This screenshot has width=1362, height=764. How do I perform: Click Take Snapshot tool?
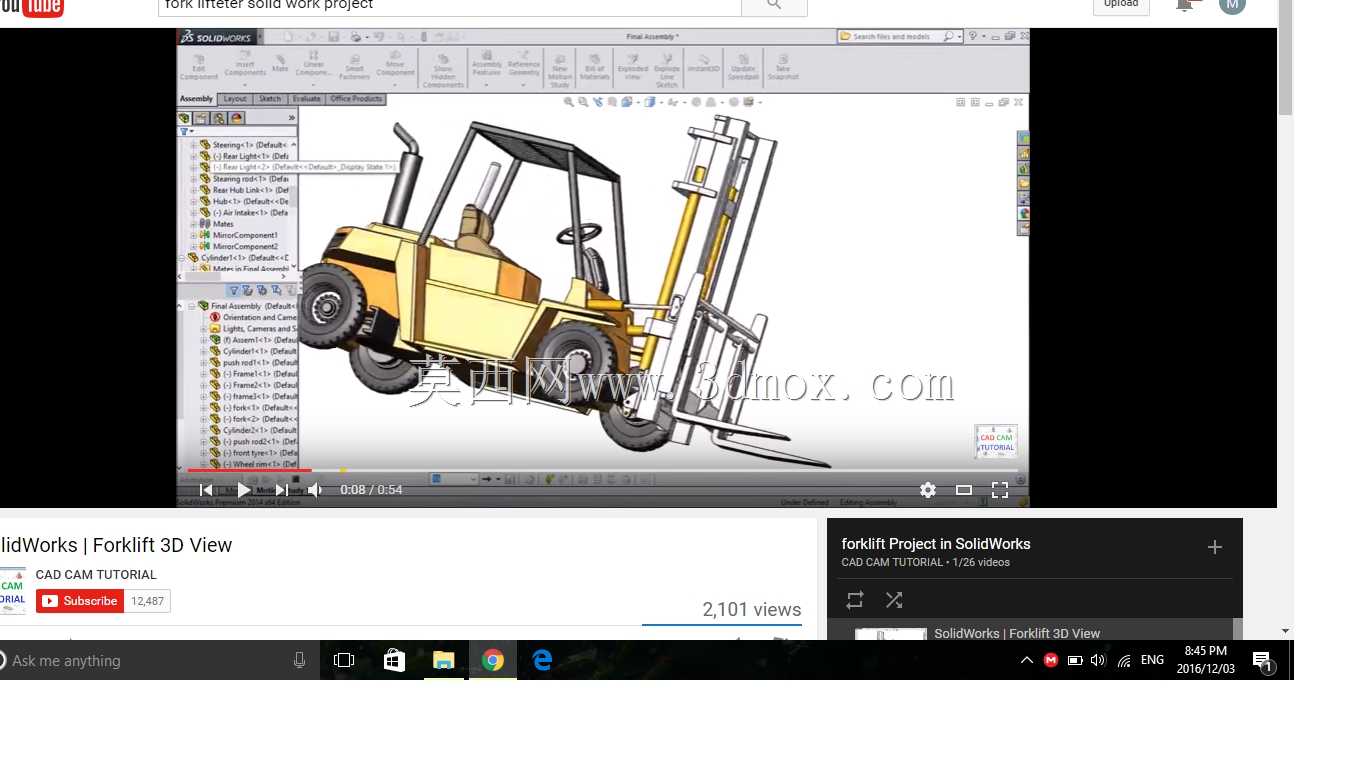pyautogui.click(x=783, y=68)
